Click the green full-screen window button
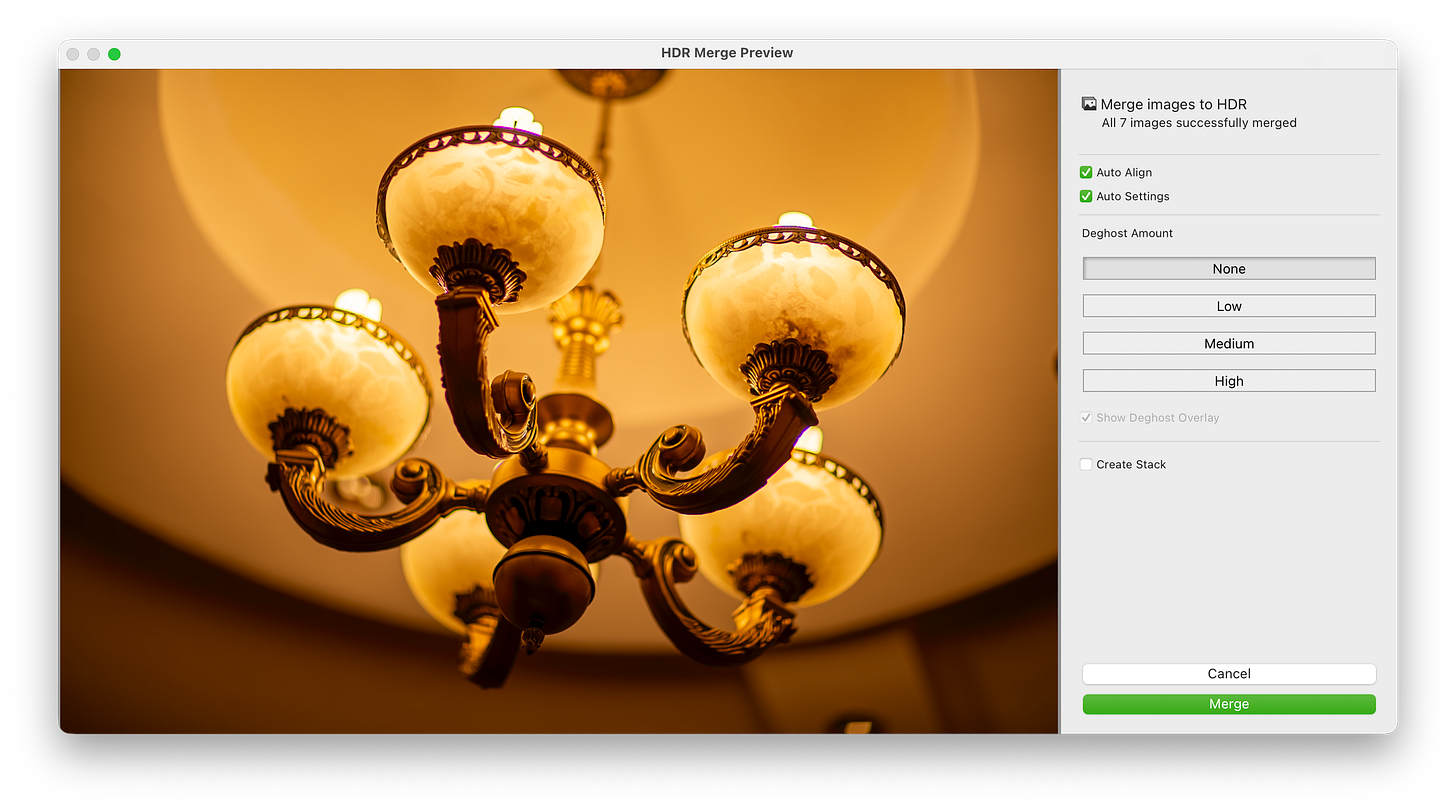The width and height of the screenshot is (1456, 811). pos(114,53)
